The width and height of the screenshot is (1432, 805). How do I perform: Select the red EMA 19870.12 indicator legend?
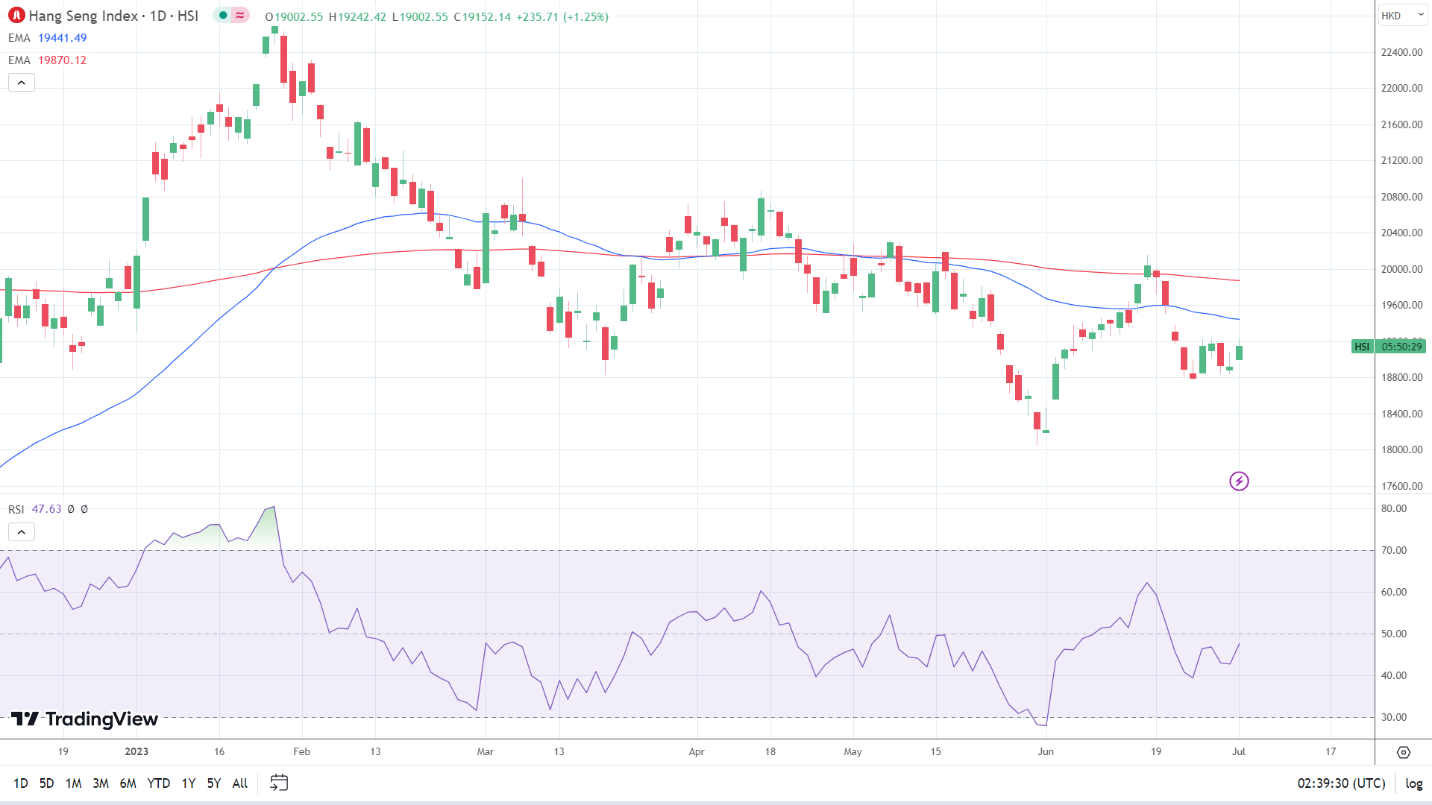[x=49, y=60]
